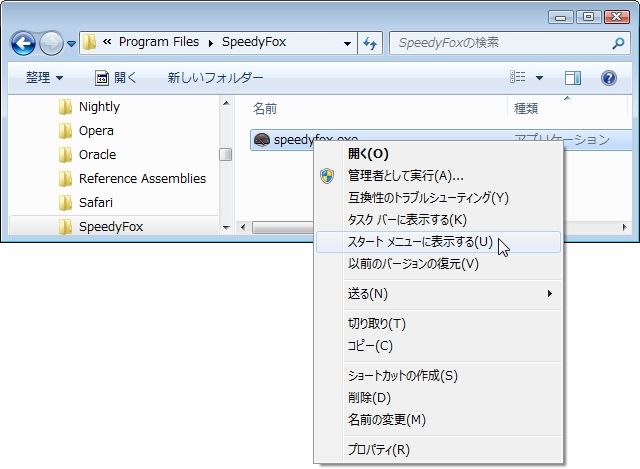Choose 名前の変更(M) in context menu
The height and width of the screenshot is (469, 640).
(438, 420)
